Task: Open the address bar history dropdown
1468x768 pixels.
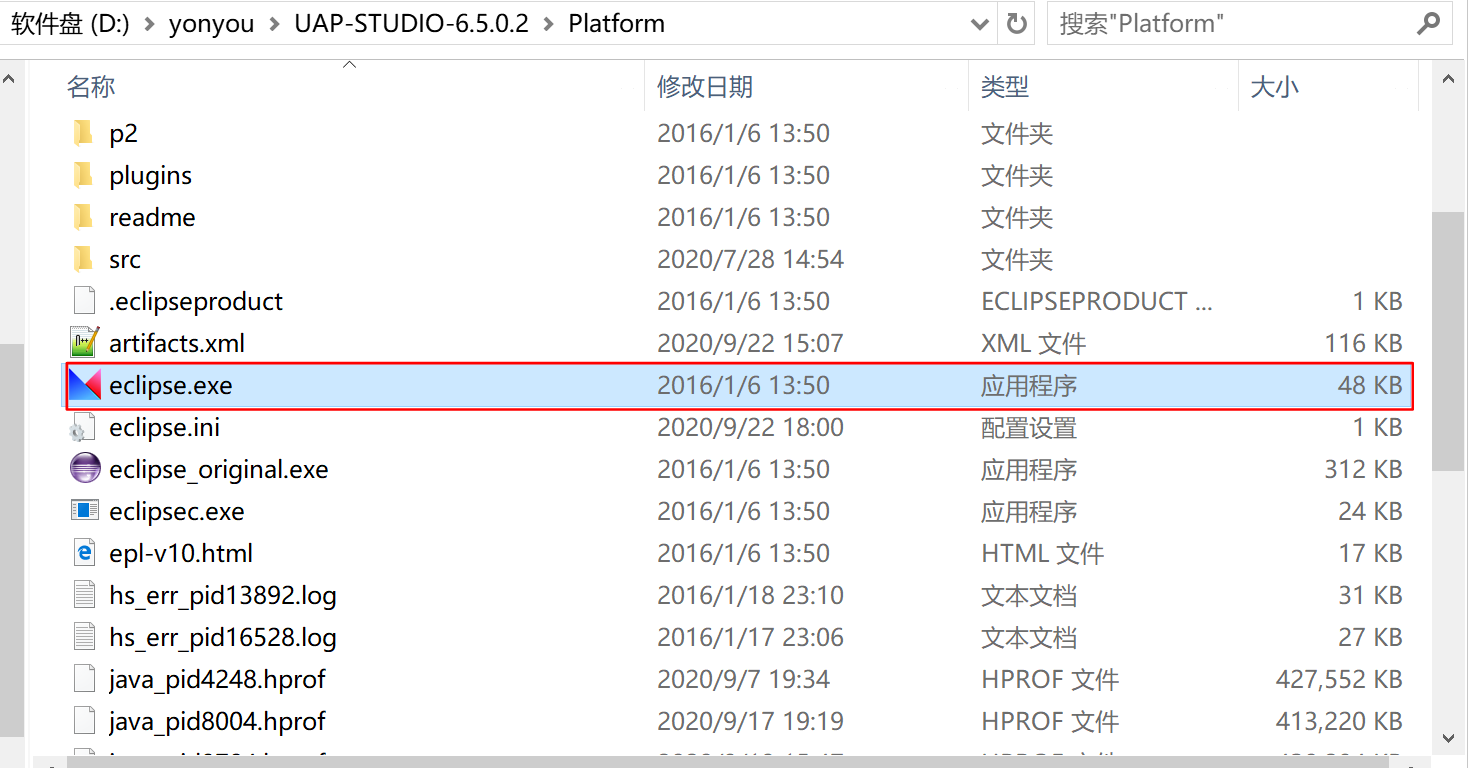Action: pyautogui.click(x=980, y=24)
